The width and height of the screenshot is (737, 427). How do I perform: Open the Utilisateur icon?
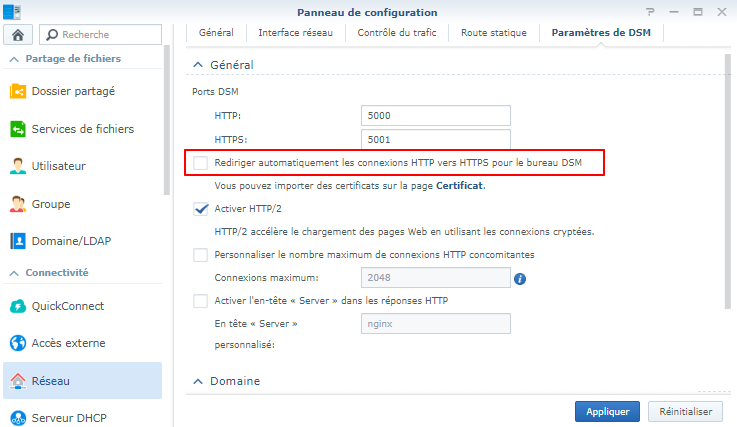pyautogui.click(x=18, y=166)
